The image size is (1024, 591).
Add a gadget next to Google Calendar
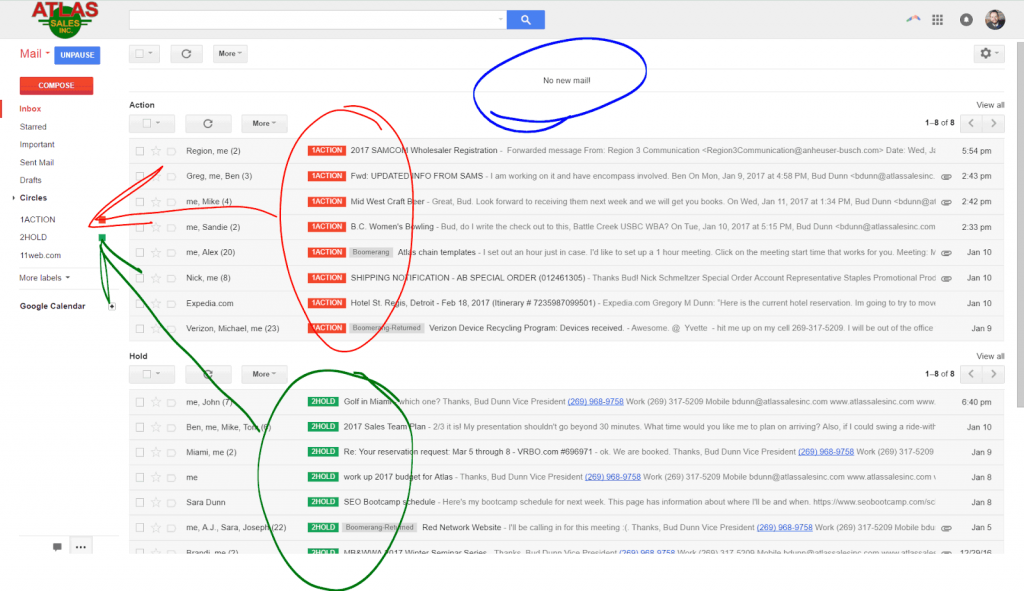click(112, 306)
